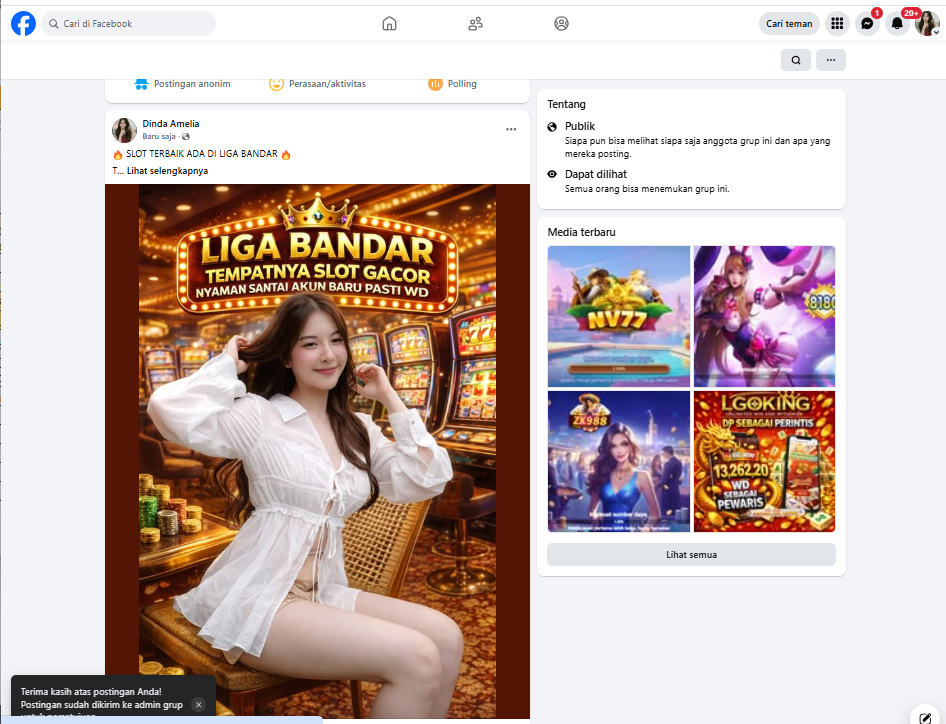Open the Liga Bandar post image

click(x=317, y=451)
